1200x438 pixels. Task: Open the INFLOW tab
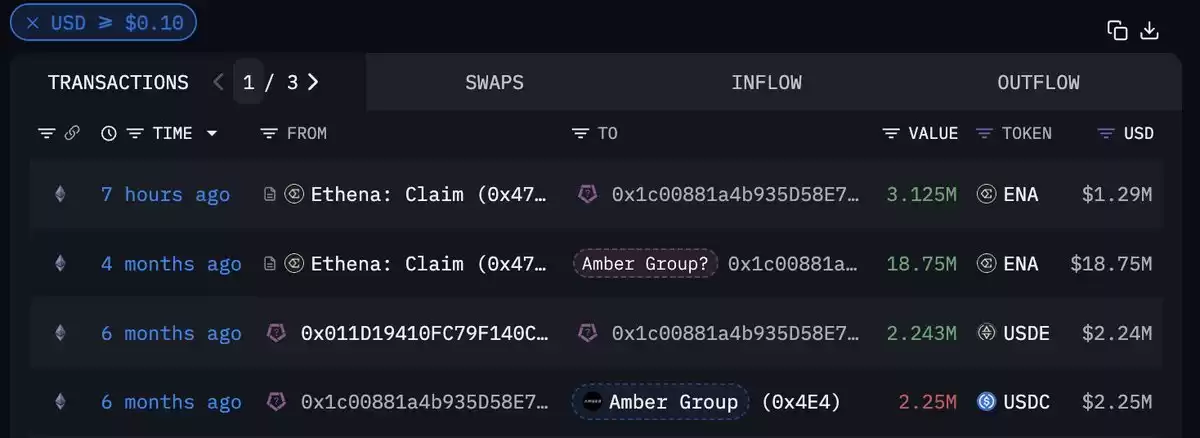[x=766, y=83]
